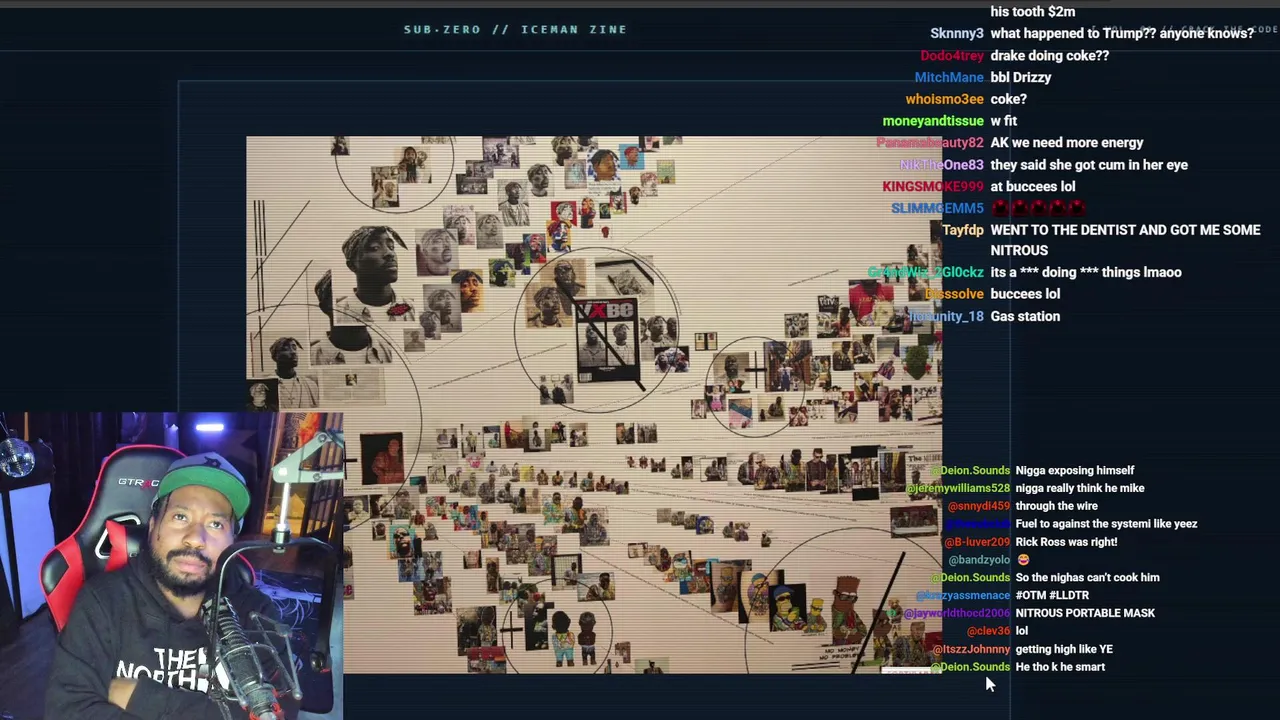The image size is (1280, 720).
Task: Open @jeremywilliams528's username in lower chat
Action: 958,489
